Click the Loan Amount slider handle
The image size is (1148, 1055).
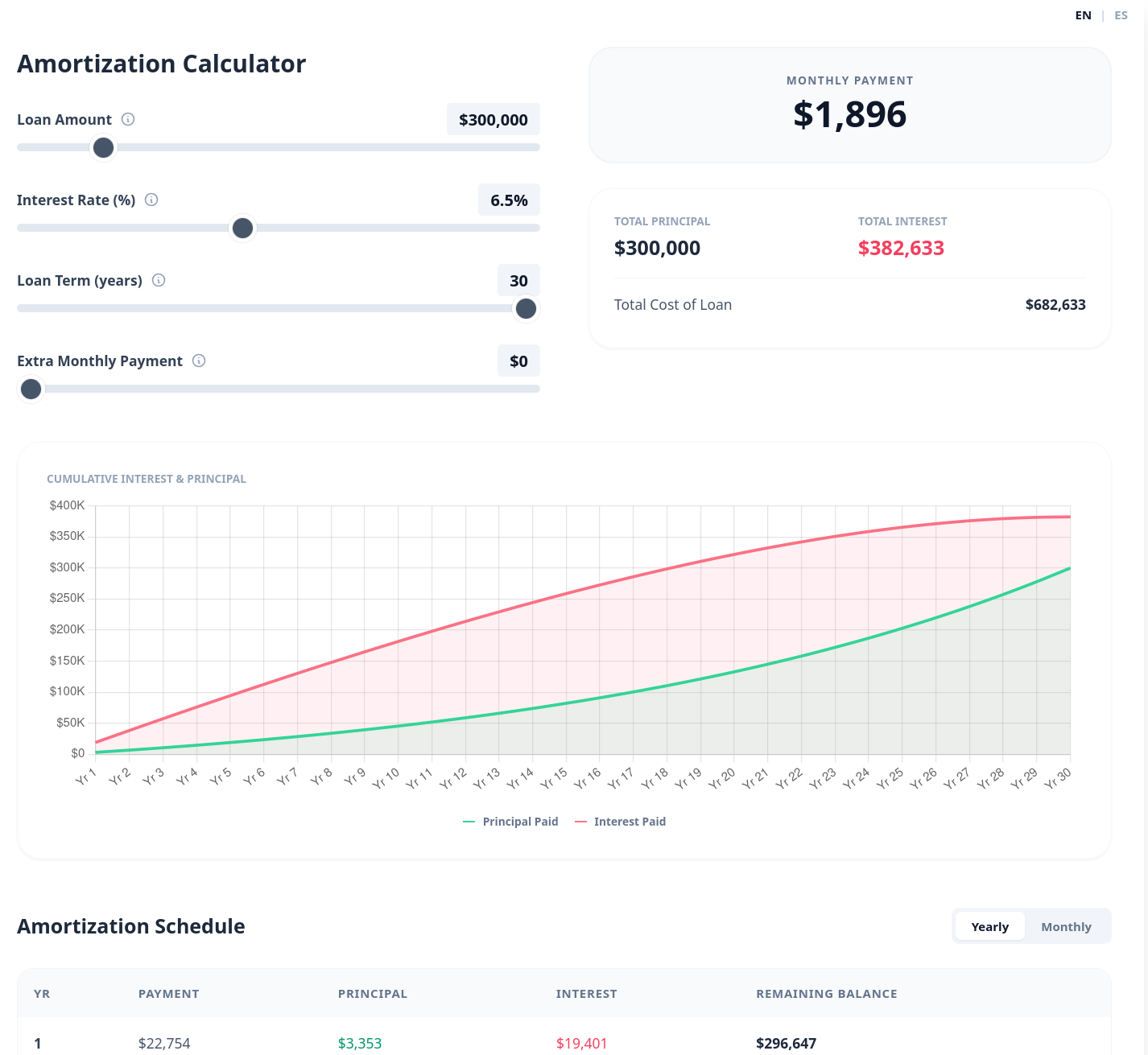[x=103, y=147]
